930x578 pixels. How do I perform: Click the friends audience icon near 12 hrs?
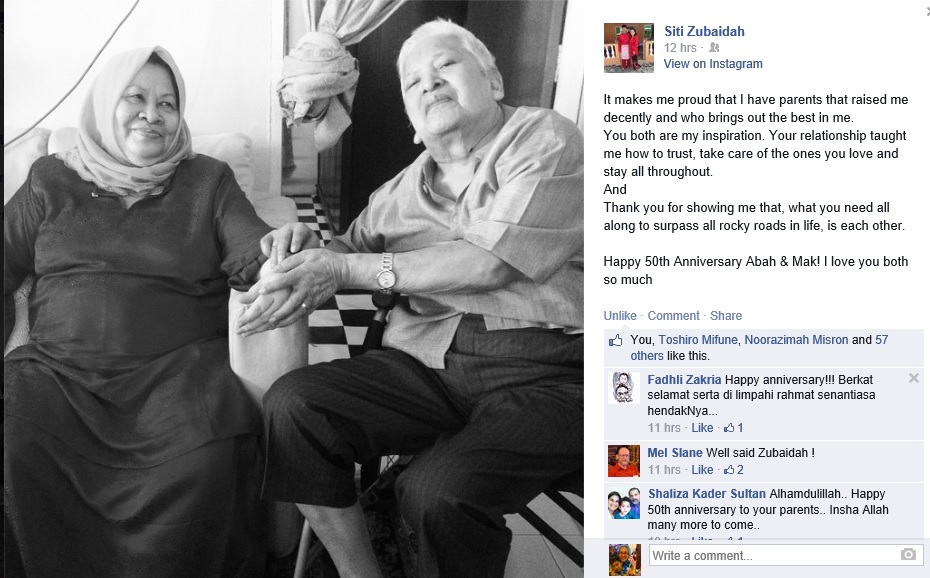click(x=714, y=47)
